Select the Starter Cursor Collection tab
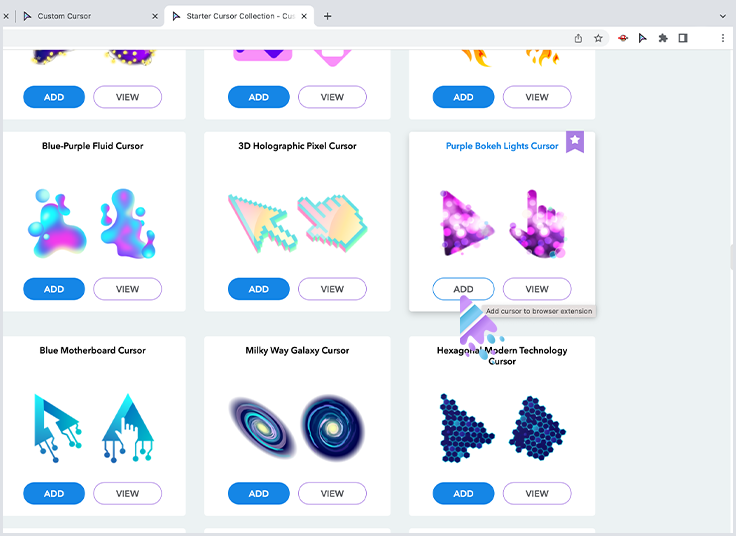The image size is (736, 536). click(x=239, y=16)
